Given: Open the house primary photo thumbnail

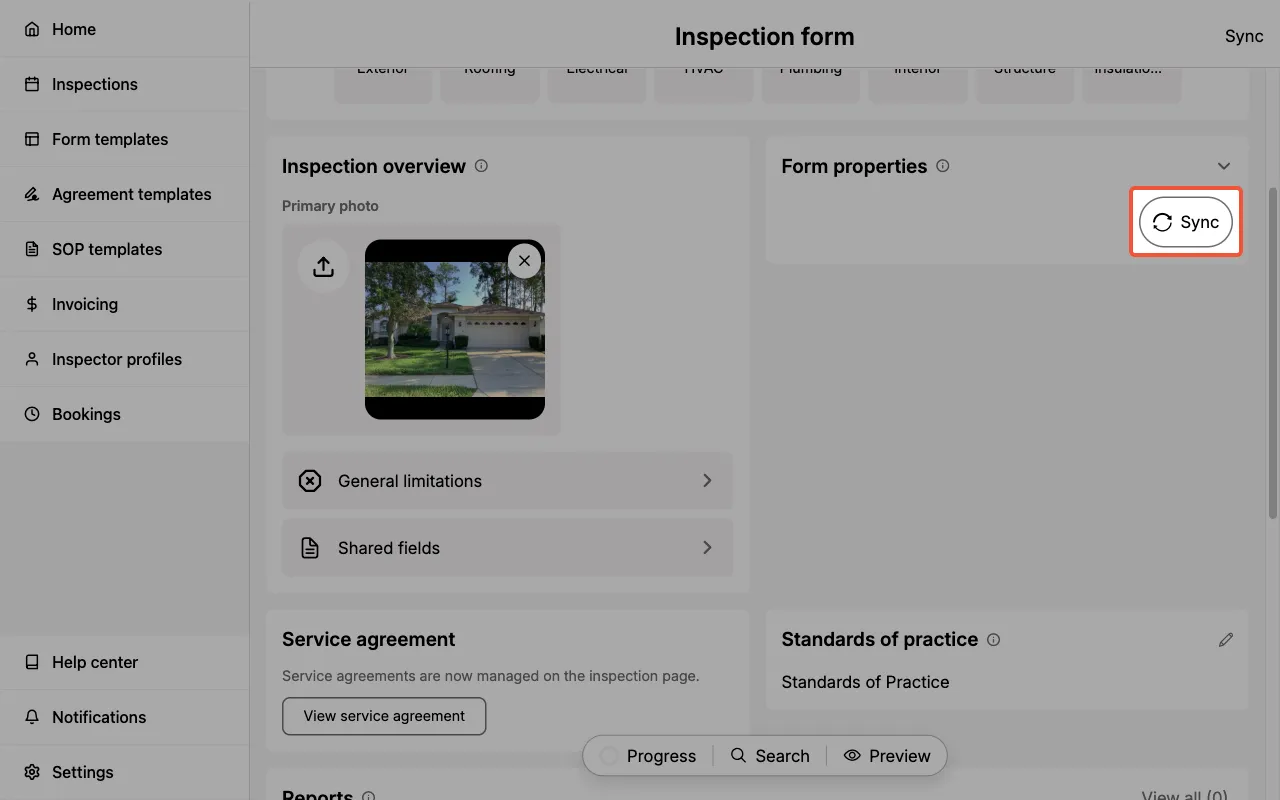Looking at the screenshot, I should (x=455, y=329).
